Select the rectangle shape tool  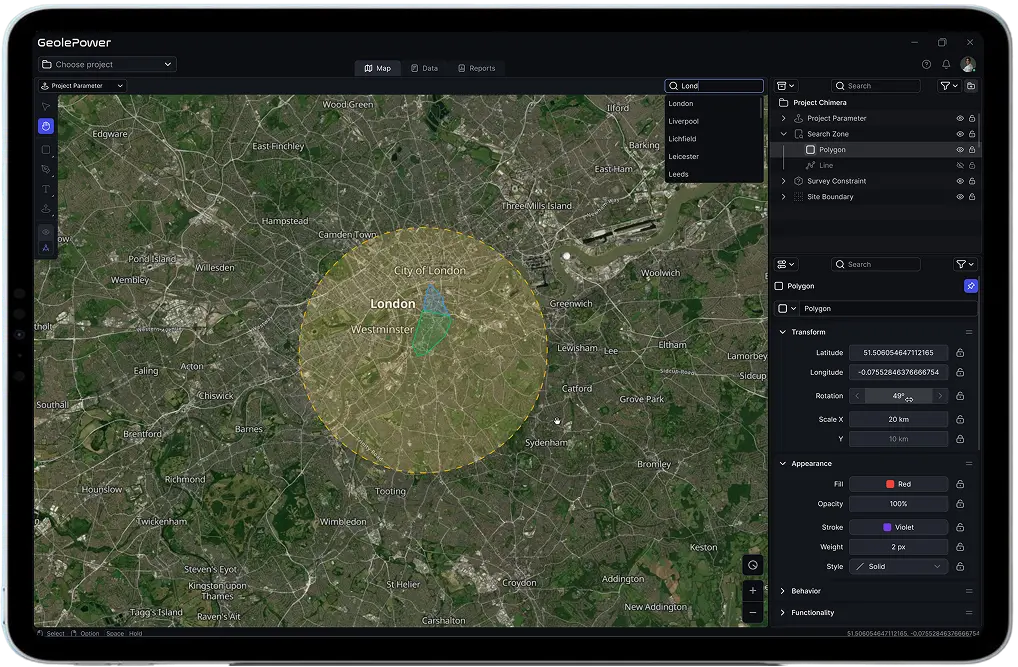[x=45, y=150]
